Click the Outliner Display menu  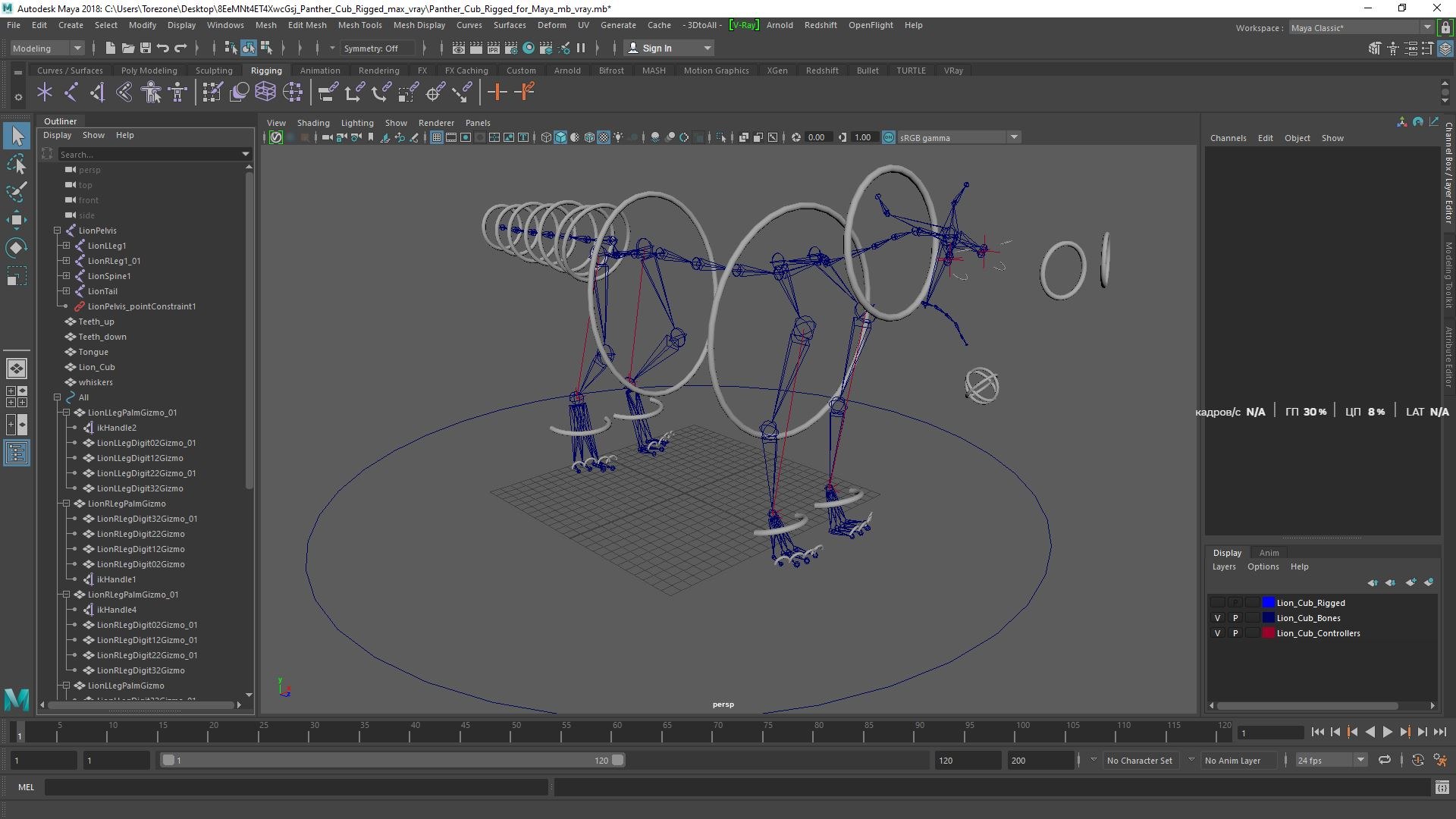[57, 135]
